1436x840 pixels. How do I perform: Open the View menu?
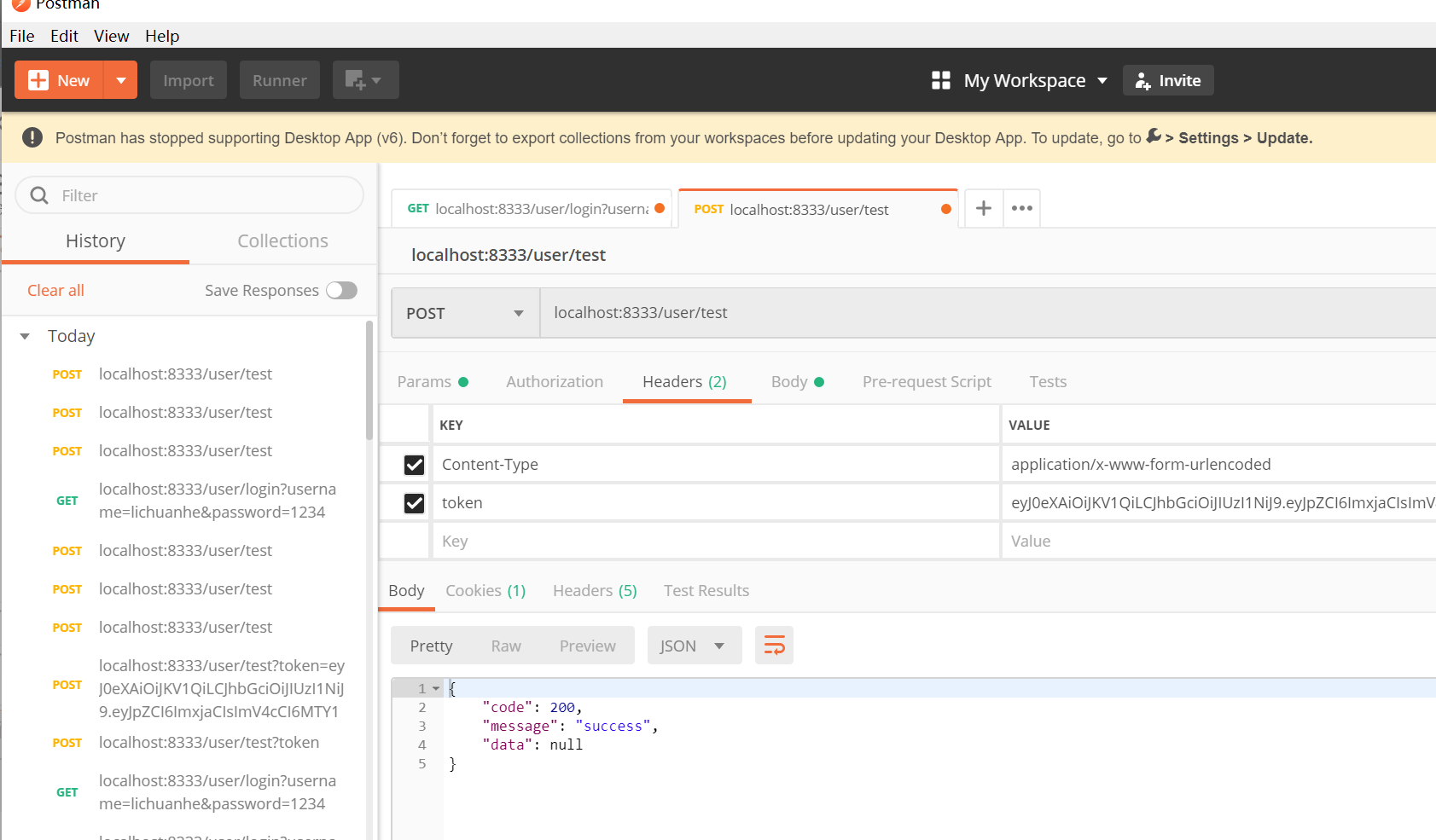point(112,36)
